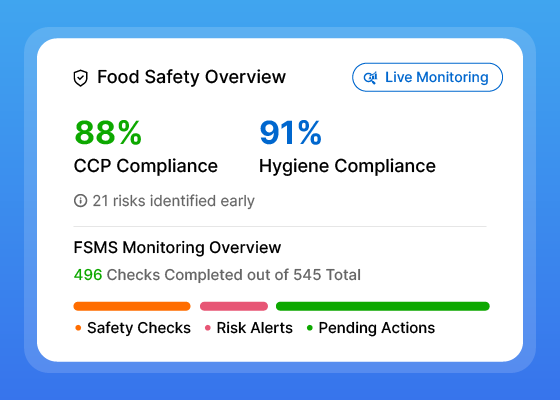Click the Food Safety Overview title
This screenshot has height=400, width=560.
tap(191, 77)
